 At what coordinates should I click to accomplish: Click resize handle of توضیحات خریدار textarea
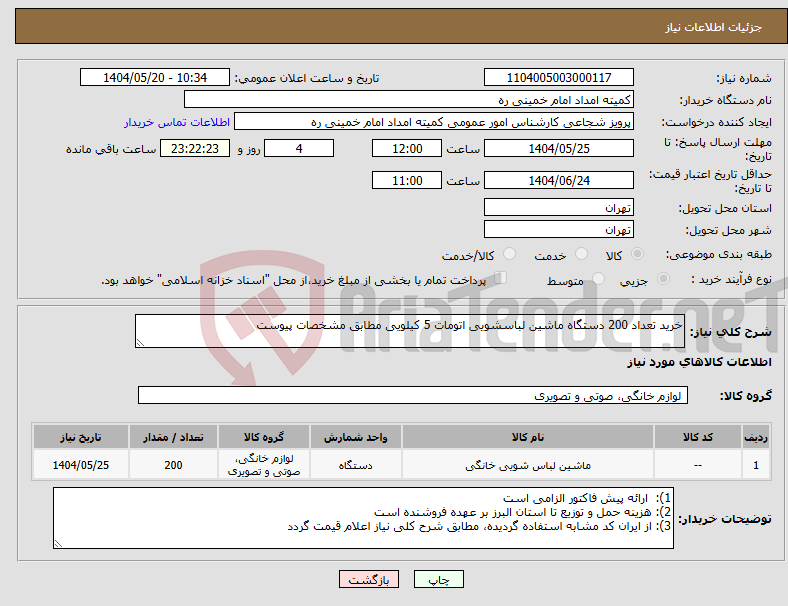[x=58, y=544]
